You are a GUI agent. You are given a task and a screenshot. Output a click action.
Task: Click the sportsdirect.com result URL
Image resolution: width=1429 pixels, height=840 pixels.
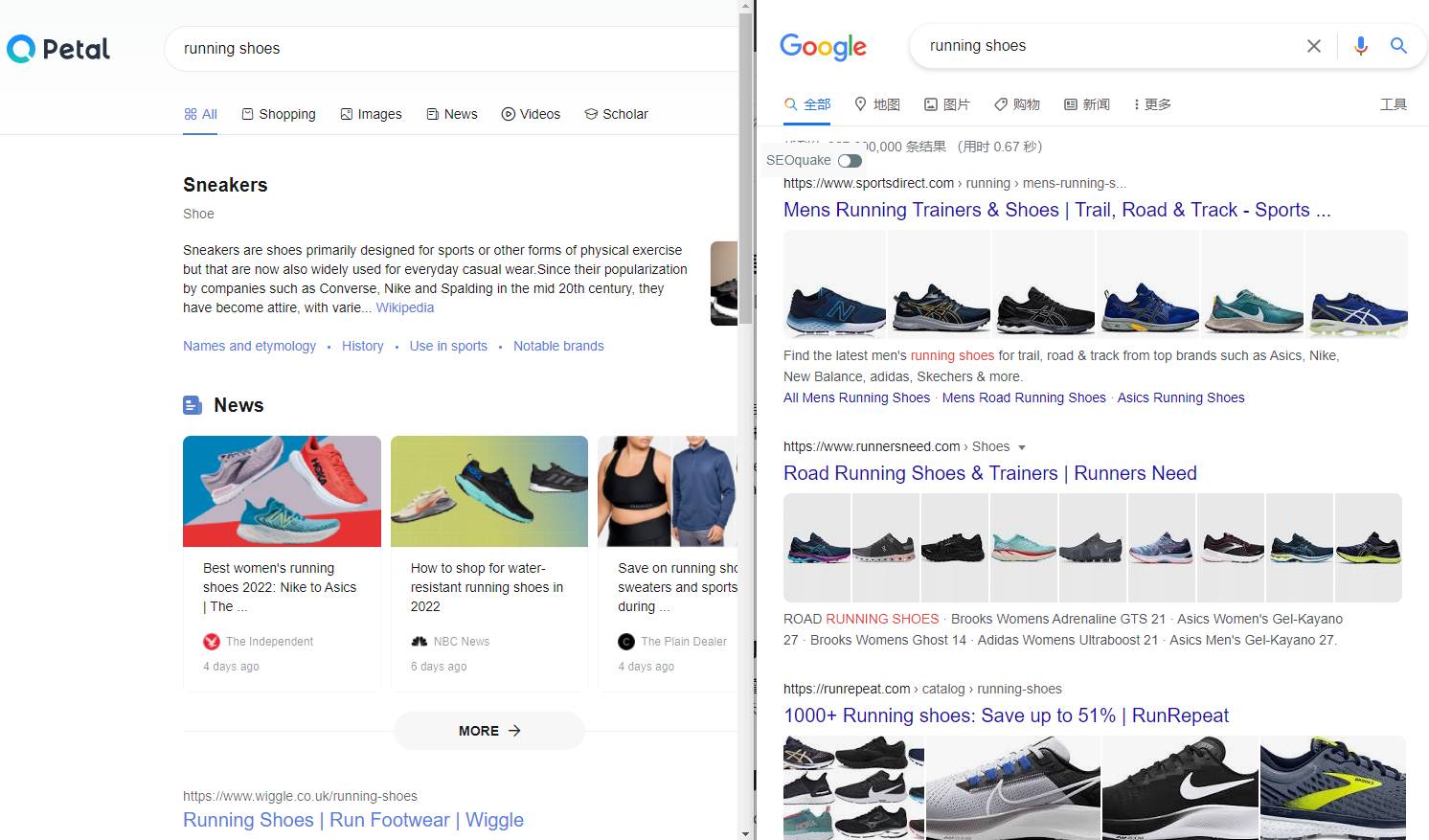pyautogui.click(x=955, y=183)
